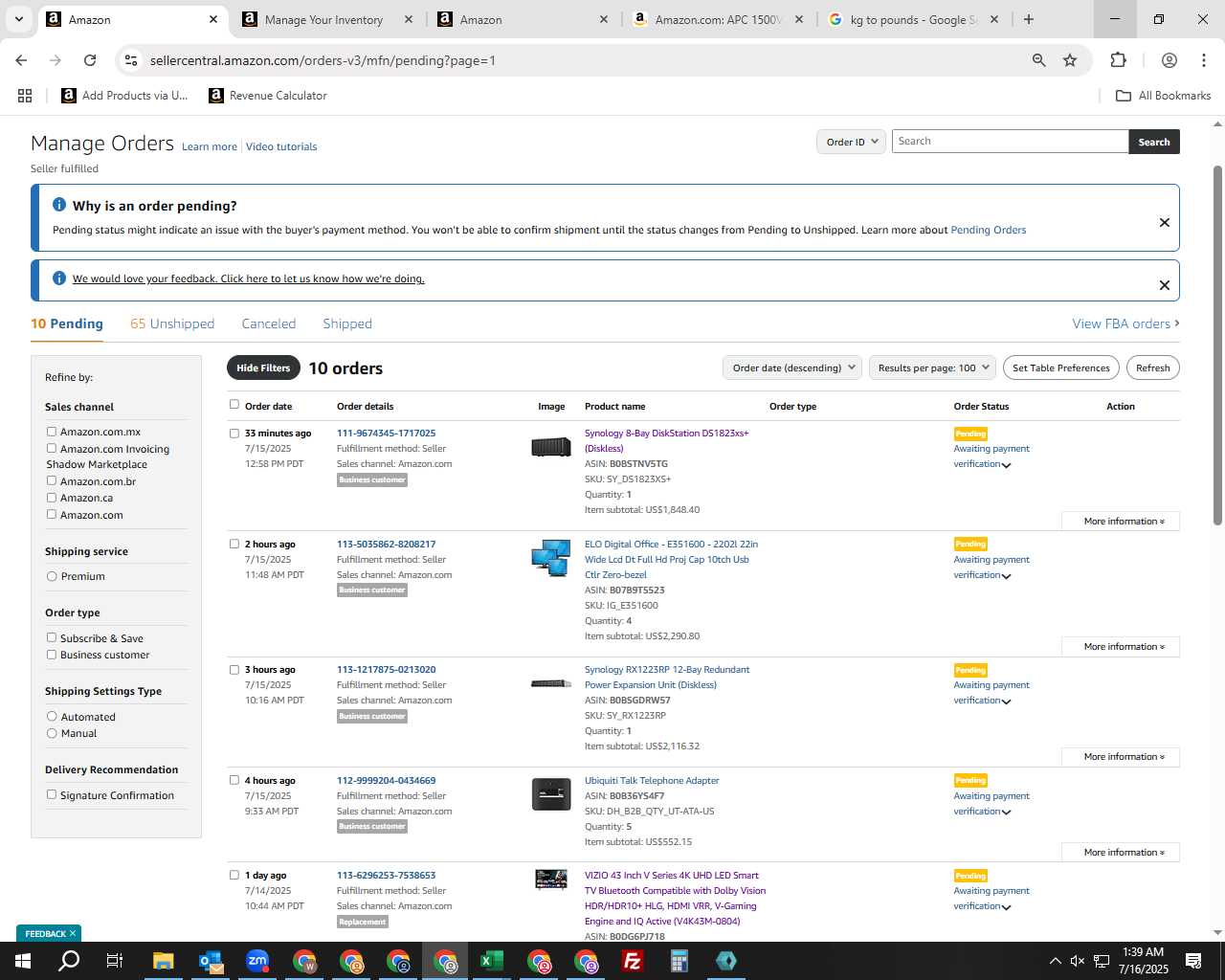1225x980 pixels.
Task: Toggle the Amazon.ca filter checkbox
Action: pos(52,498)
